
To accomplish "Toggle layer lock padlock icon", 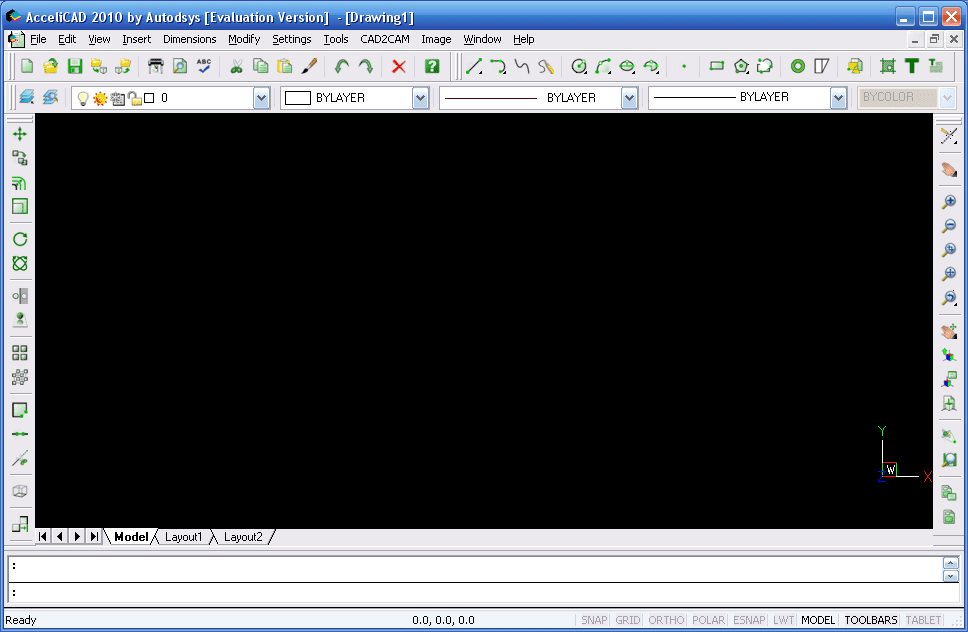I will click(x=134, y=98).
